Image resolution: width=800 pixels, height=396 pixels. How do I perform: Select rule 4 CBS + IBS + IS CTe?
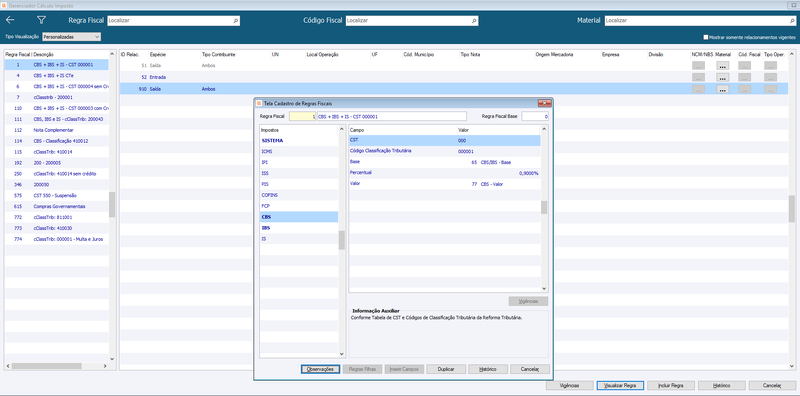[57, 76]
